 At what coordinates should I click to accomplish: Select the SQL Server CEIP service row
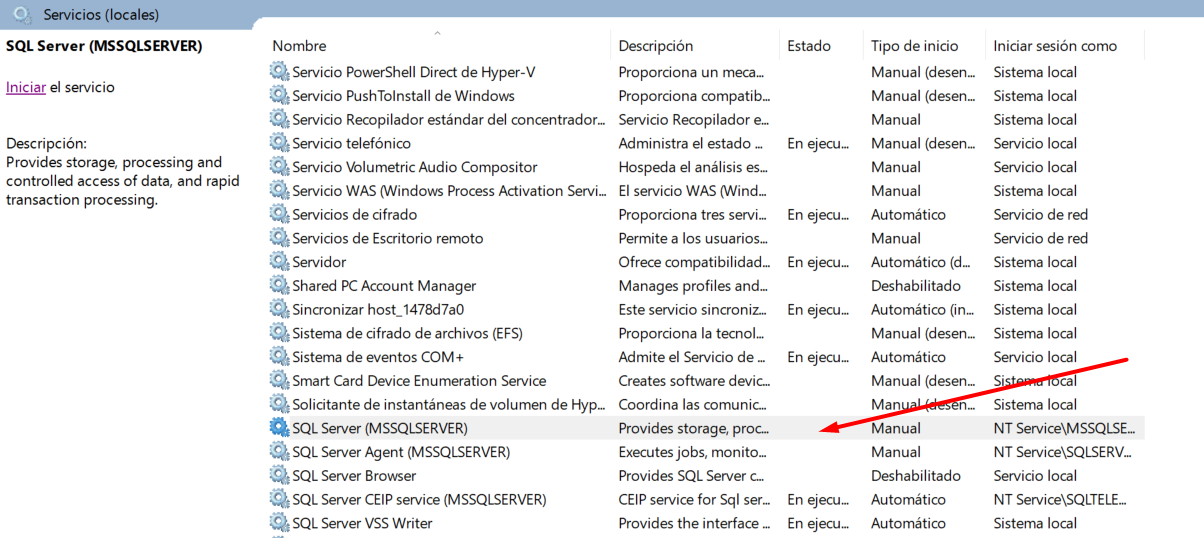418,500
